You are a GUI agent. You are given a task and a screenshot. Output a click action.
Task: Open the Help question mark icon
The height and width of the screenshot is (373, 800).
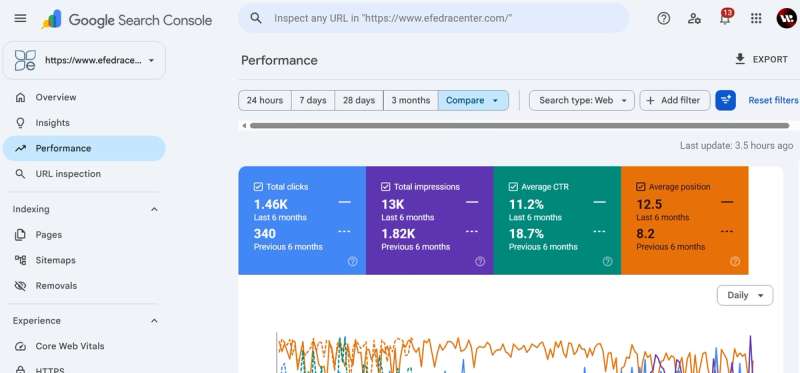pos(663,19)
